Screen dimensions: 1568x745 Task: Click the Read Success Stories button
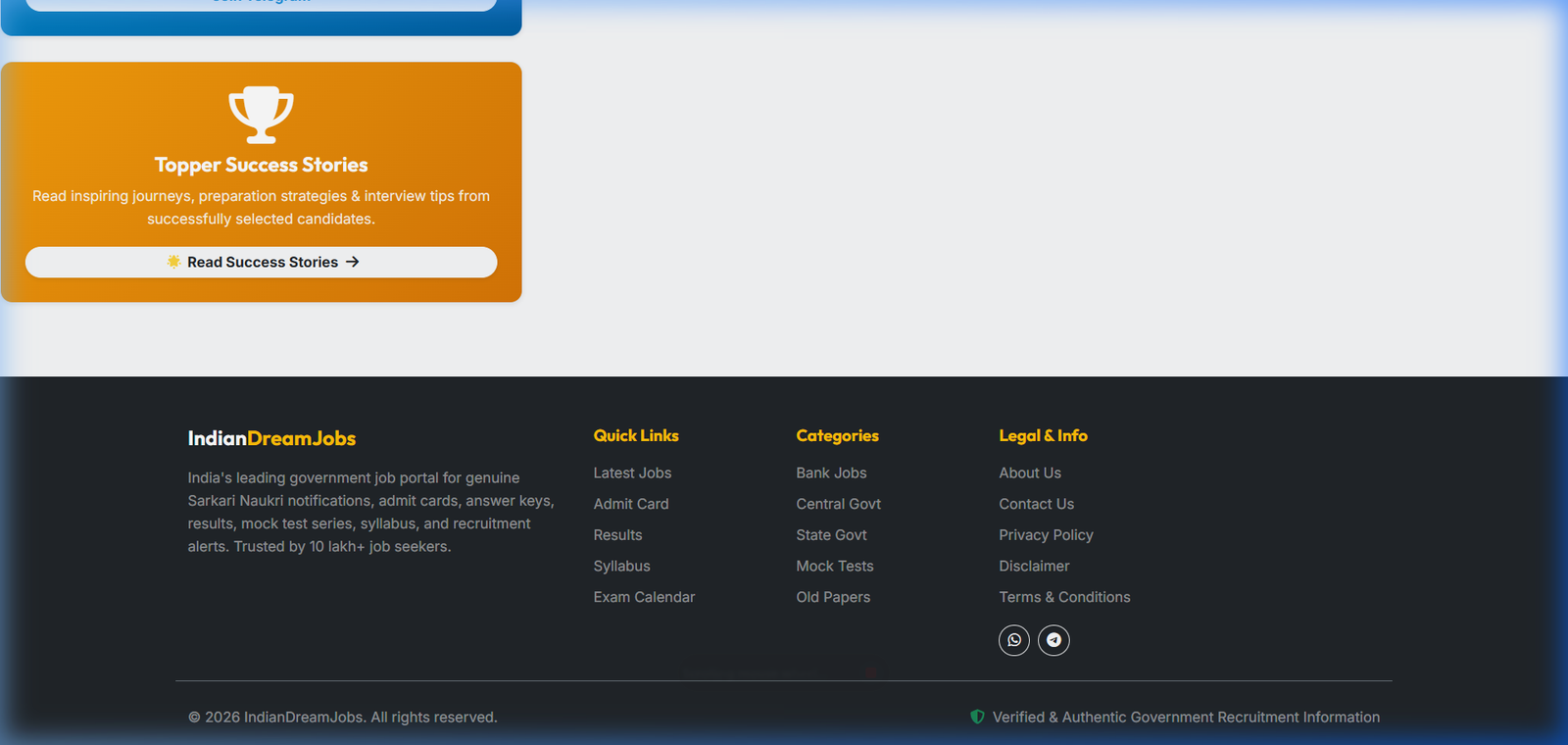(261, 262)
